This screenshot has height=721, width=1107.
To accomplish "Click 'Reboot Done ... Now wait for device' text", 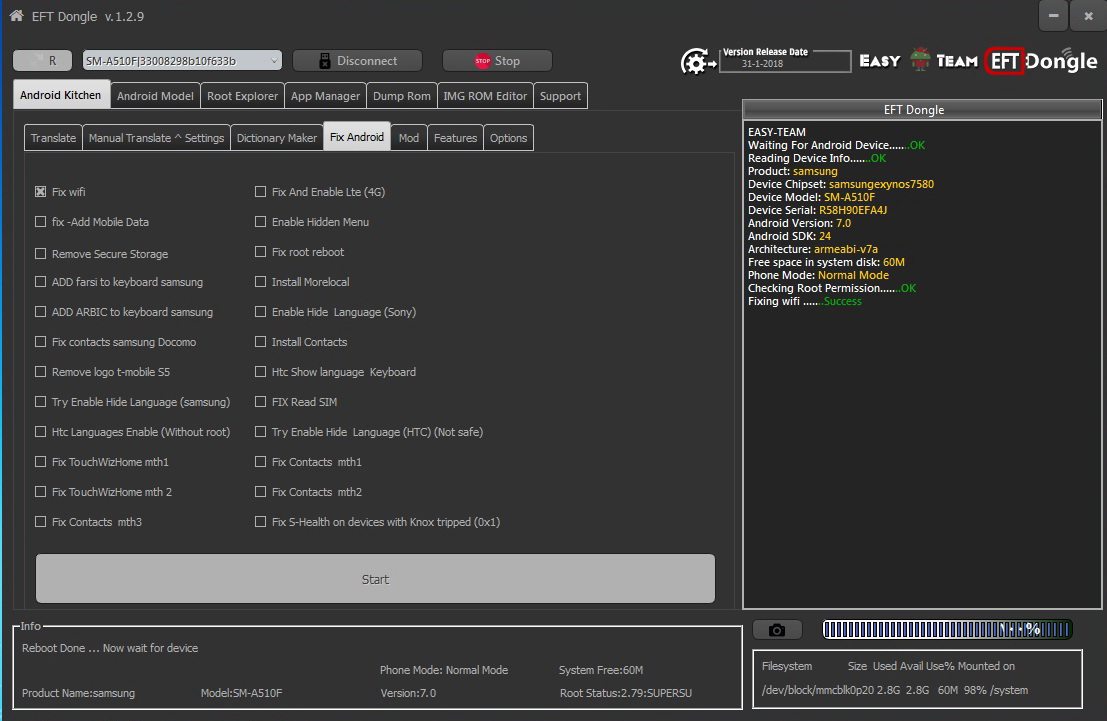I will [110, 648].
